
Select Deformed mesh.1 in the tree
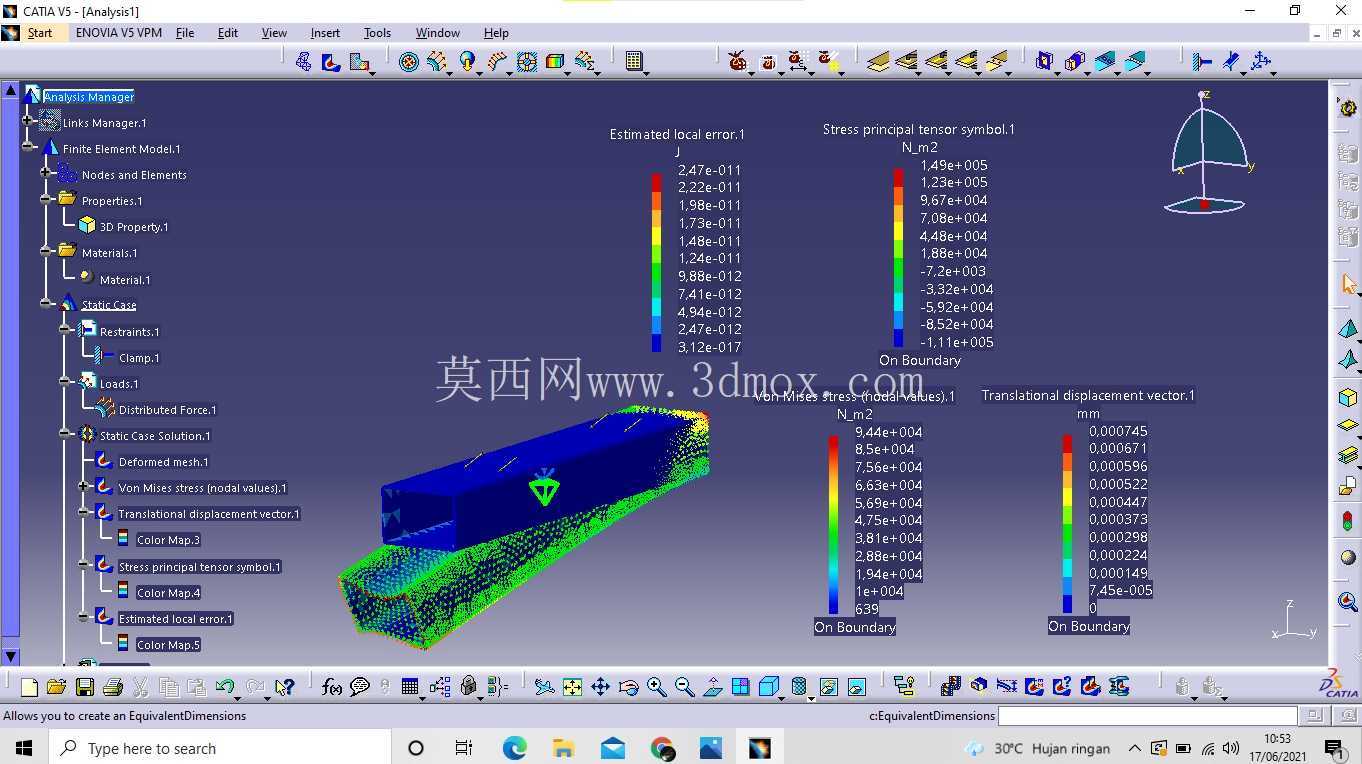(163, 462)
